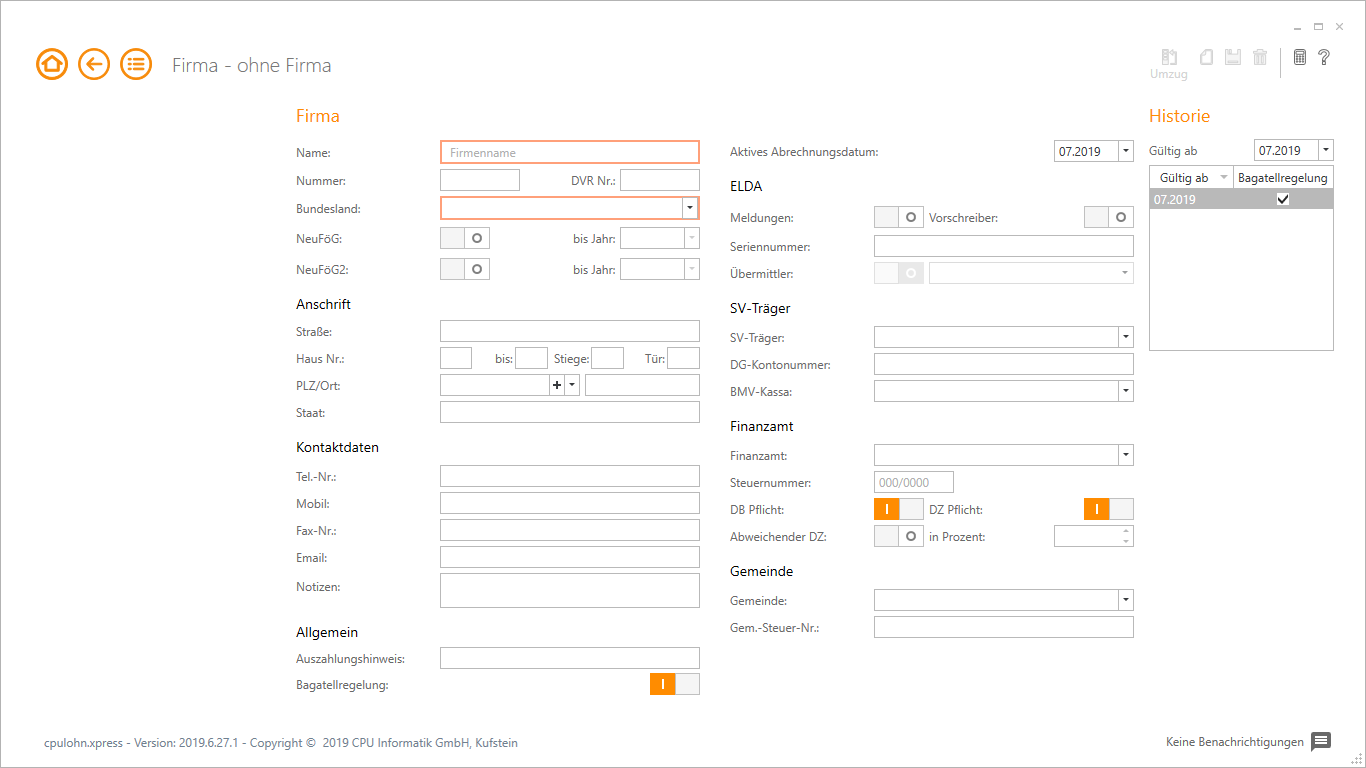Viewport: 1366px width, 768px height.
Task: Click the plus icon in PLZ/Ort field
Action: [557, 385]
